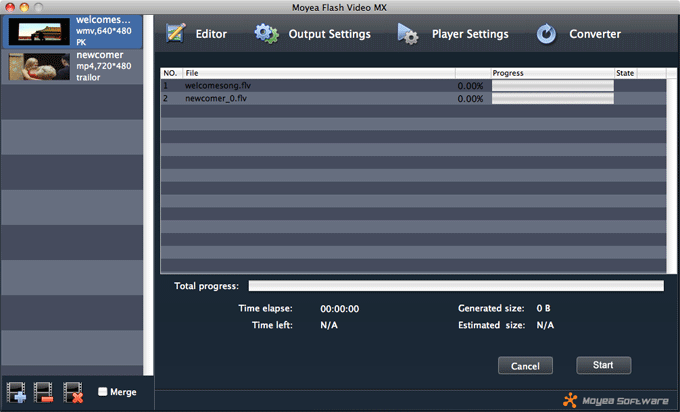Click the Converter circular arrow icon
Viewport: 680px width, 412px height.
coord(546,34)
